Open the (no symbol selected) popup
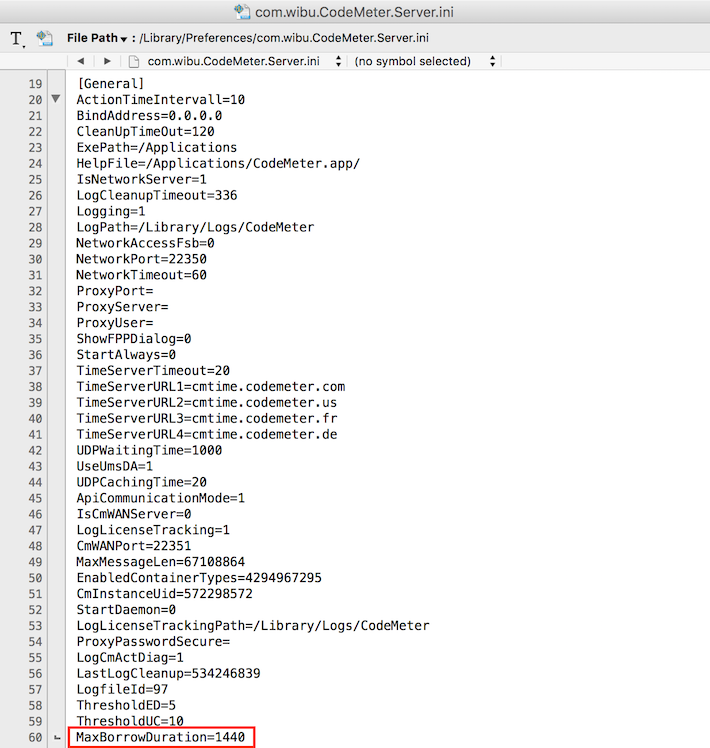The width and height of the screenshot is (710, 748). coord(425,61)
